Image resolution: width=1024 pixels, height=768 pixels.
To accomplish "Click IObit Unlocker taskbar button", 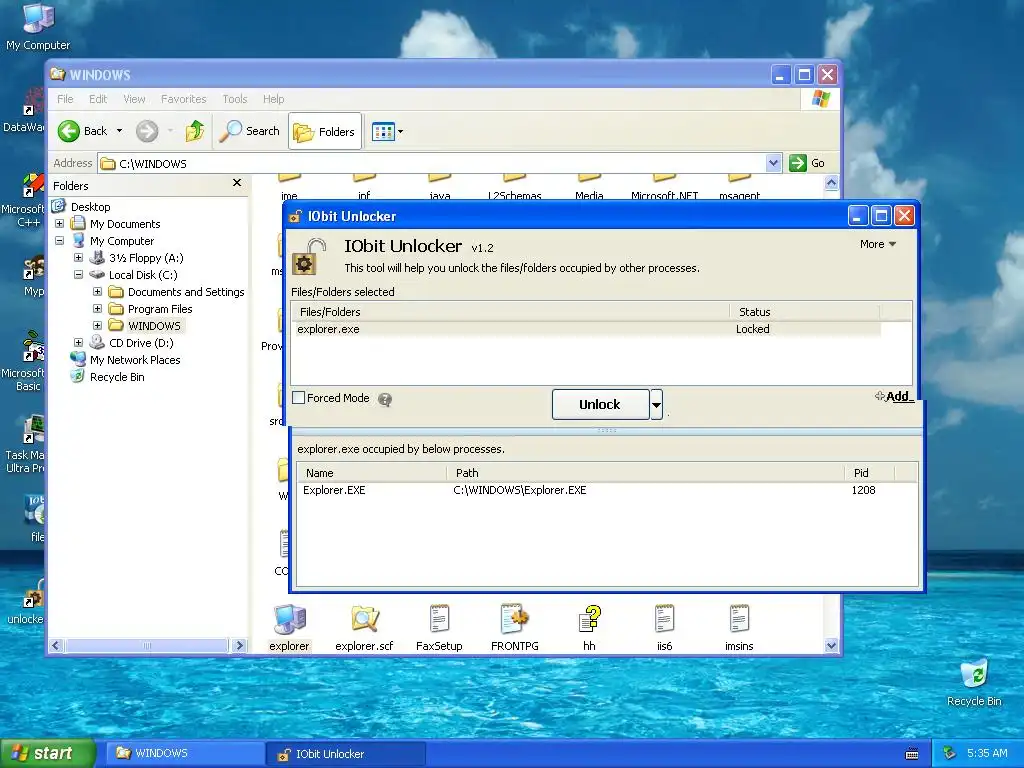I will 346,754.
